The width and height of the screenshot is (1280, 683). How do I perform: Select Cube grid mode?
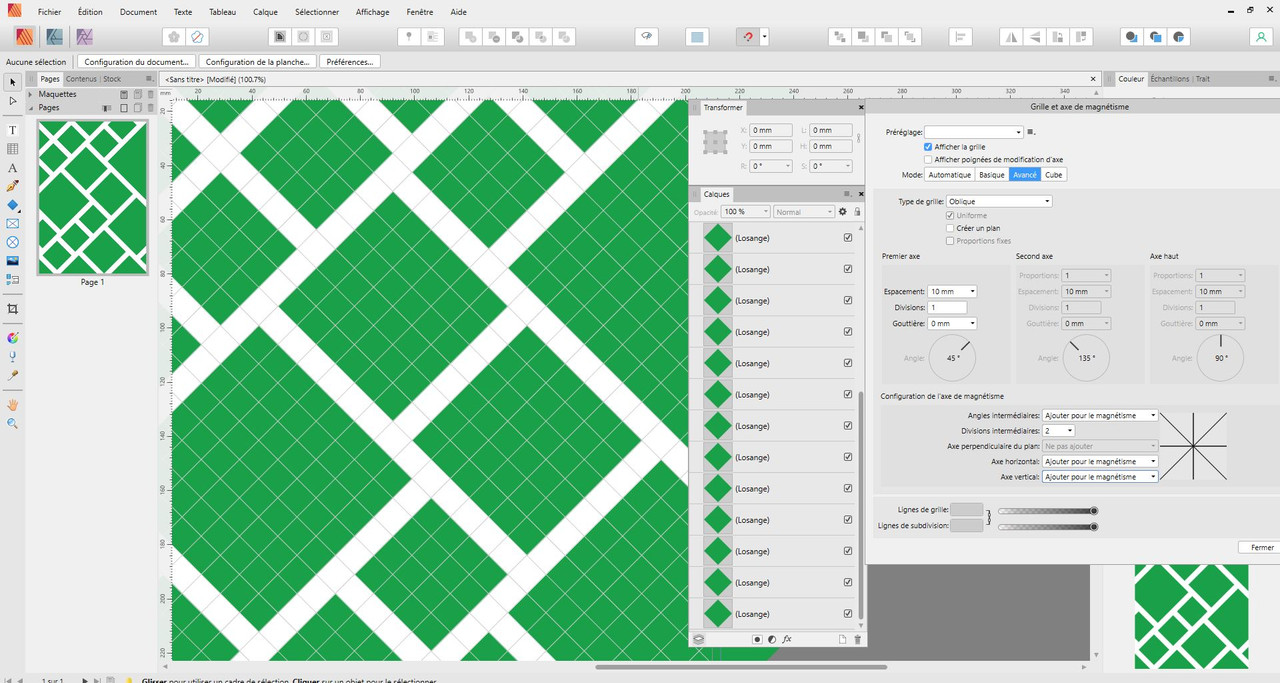tap(1054, 174)
